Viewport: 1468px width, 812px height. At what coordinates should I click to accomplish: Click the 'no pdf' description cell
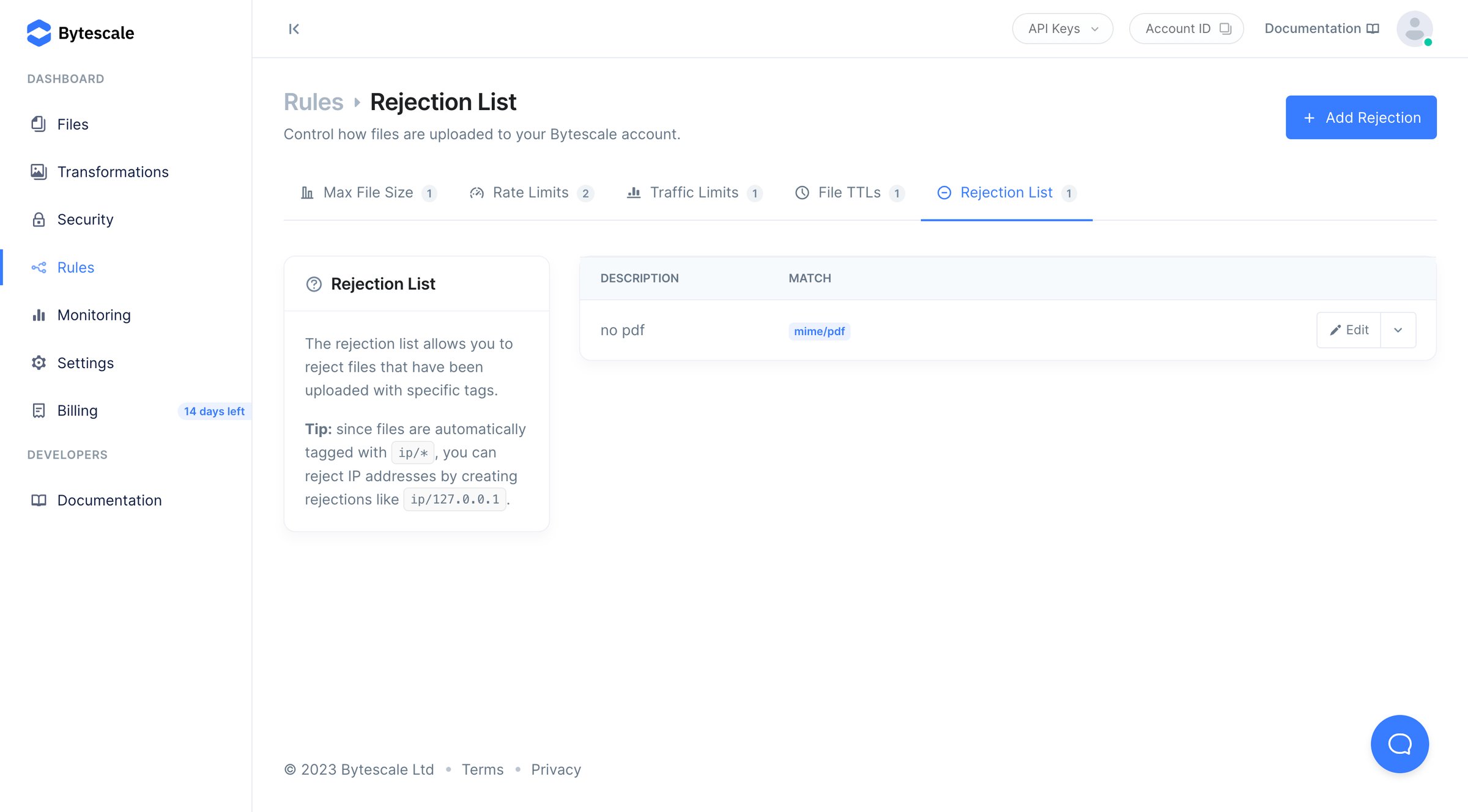pyautogui.click(x=622, y=330)
